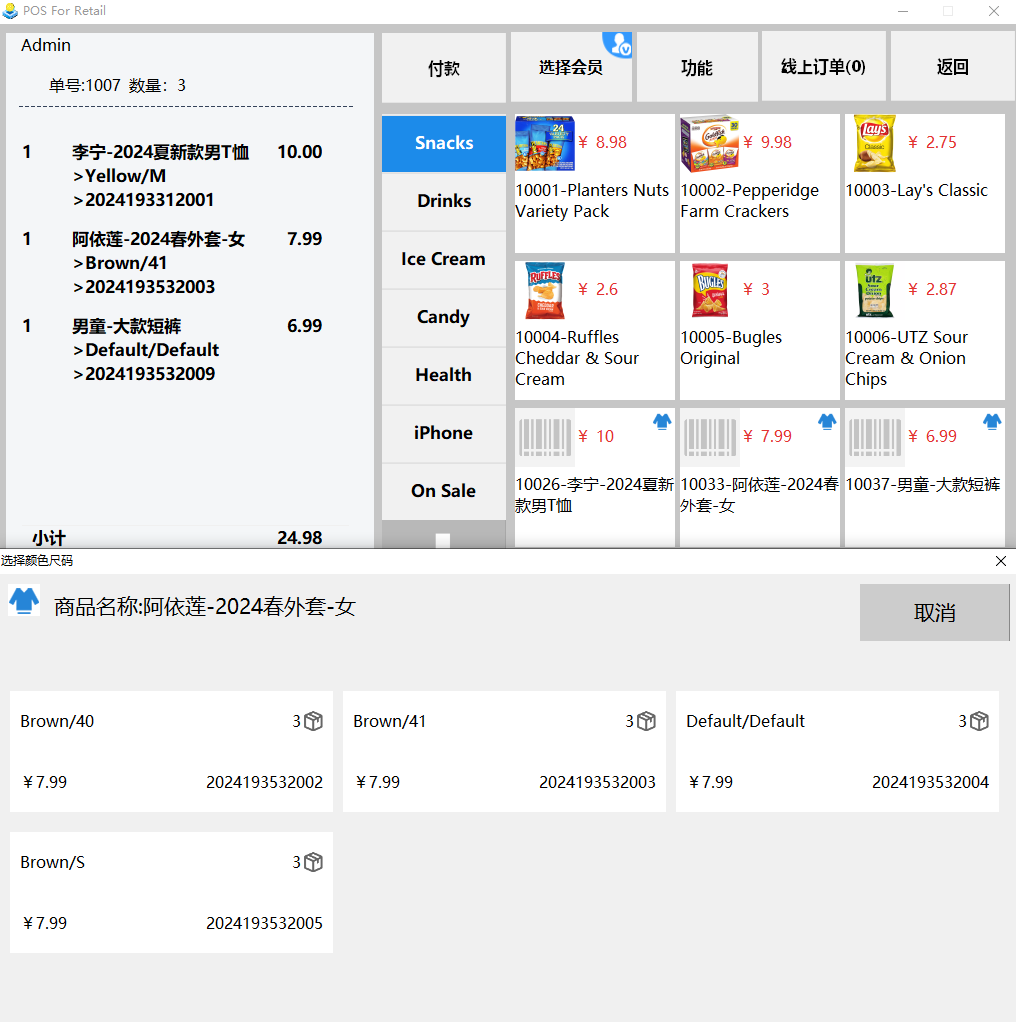
Task: Click the 单号:1007 order number text
Action: point(85,85)
